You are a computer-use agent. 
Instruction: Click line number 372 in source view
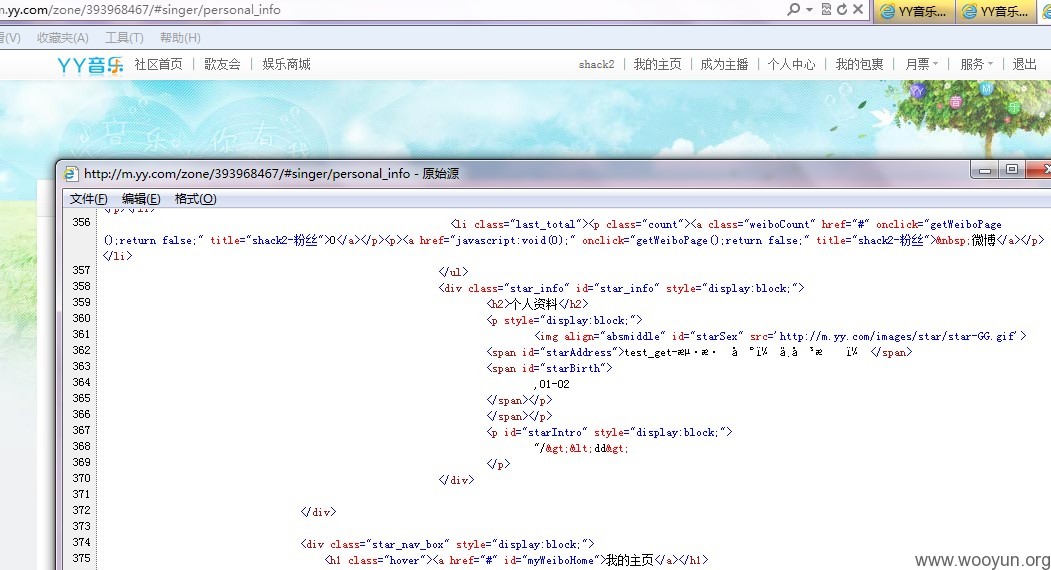click(81, 510)
